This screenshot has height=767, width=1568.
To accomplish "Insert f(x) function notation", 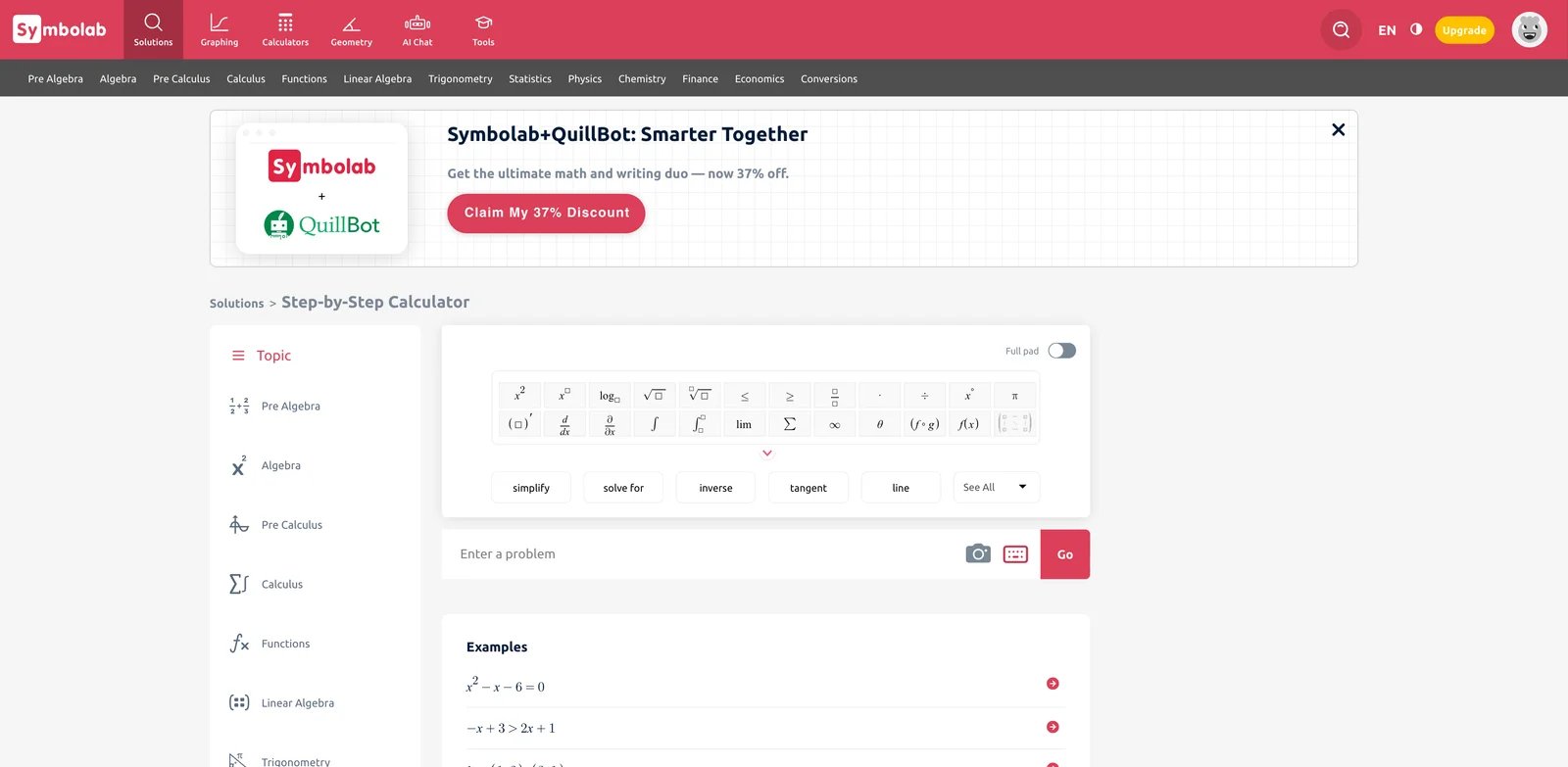I will (969, 424).
